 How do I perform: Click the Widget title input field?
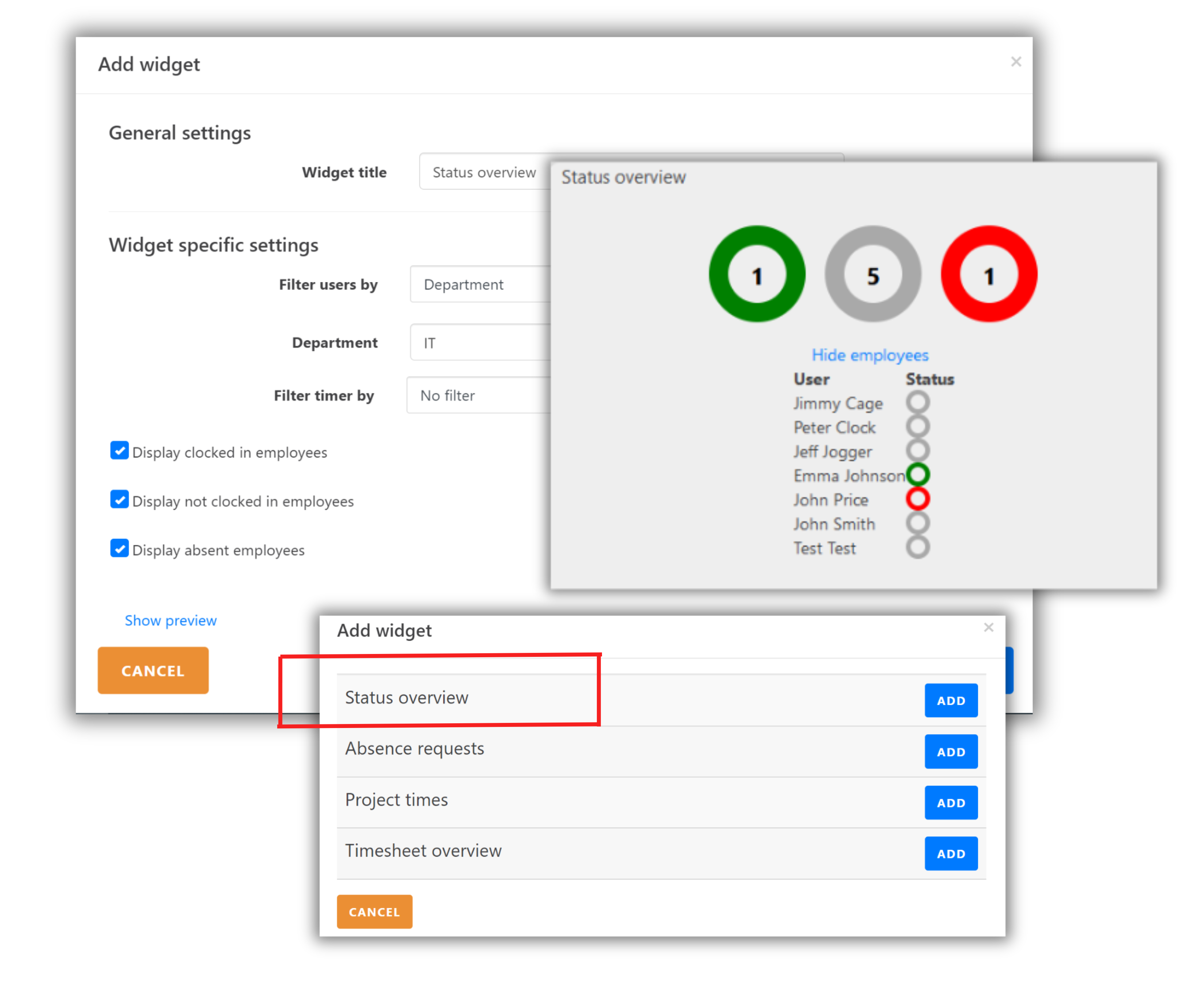(485, 172)
